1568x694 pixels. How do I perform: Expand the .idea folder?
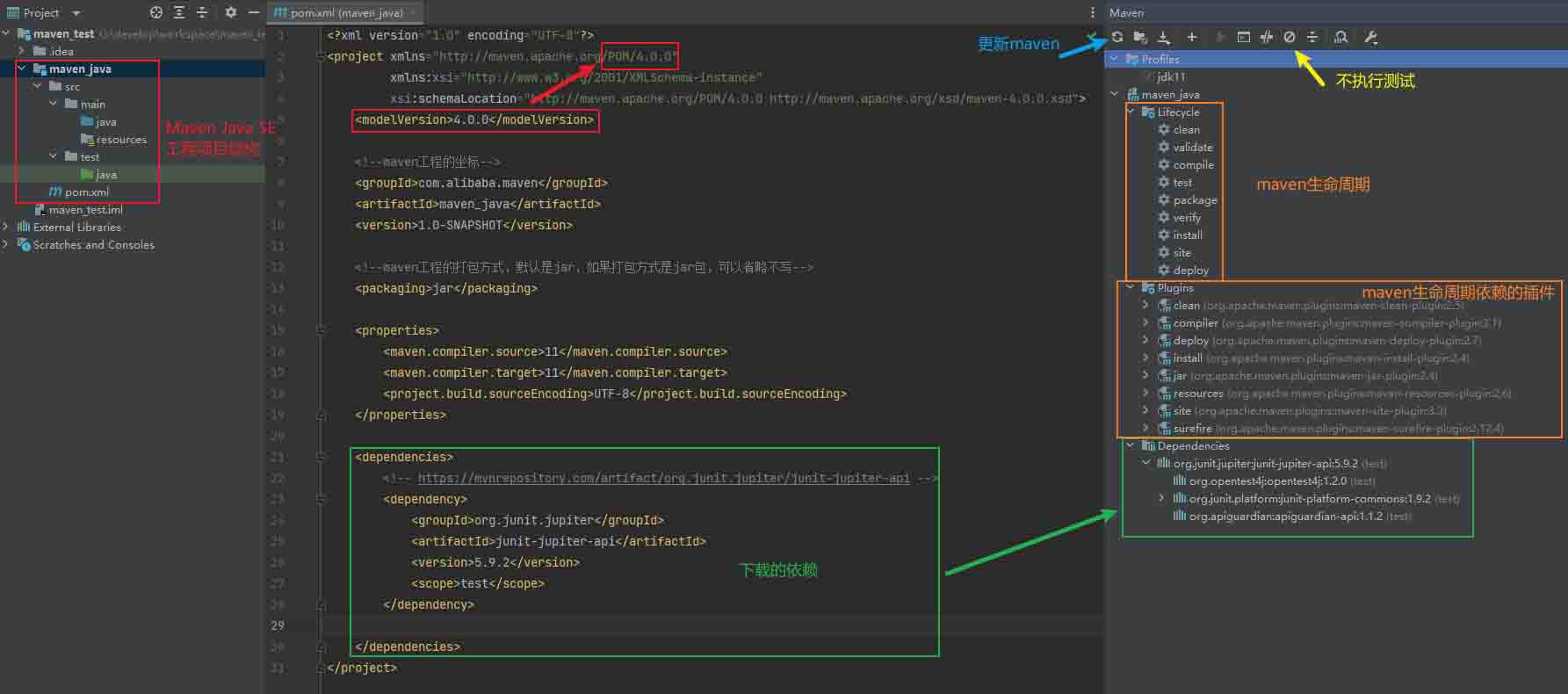[x=22, y=51]
